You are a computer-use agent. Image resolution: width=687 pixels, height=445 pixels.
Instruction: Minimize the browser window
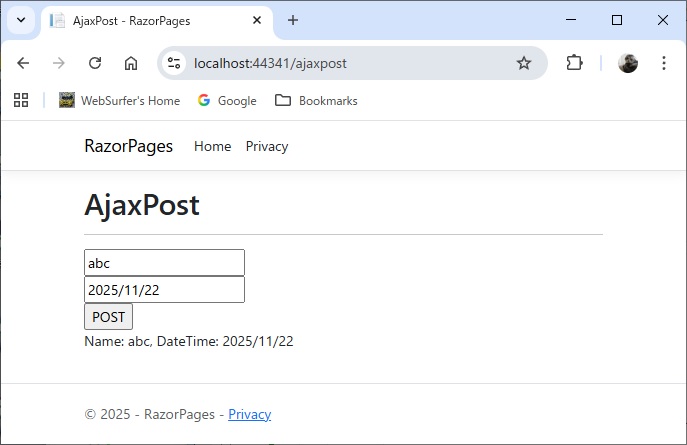[571, 20]
